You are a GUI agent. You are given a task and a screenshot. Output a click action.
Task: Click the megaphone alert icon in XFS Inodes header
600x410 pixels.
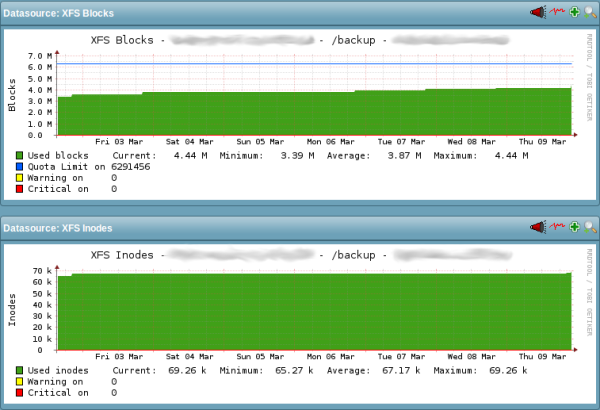tap(538, 227)
